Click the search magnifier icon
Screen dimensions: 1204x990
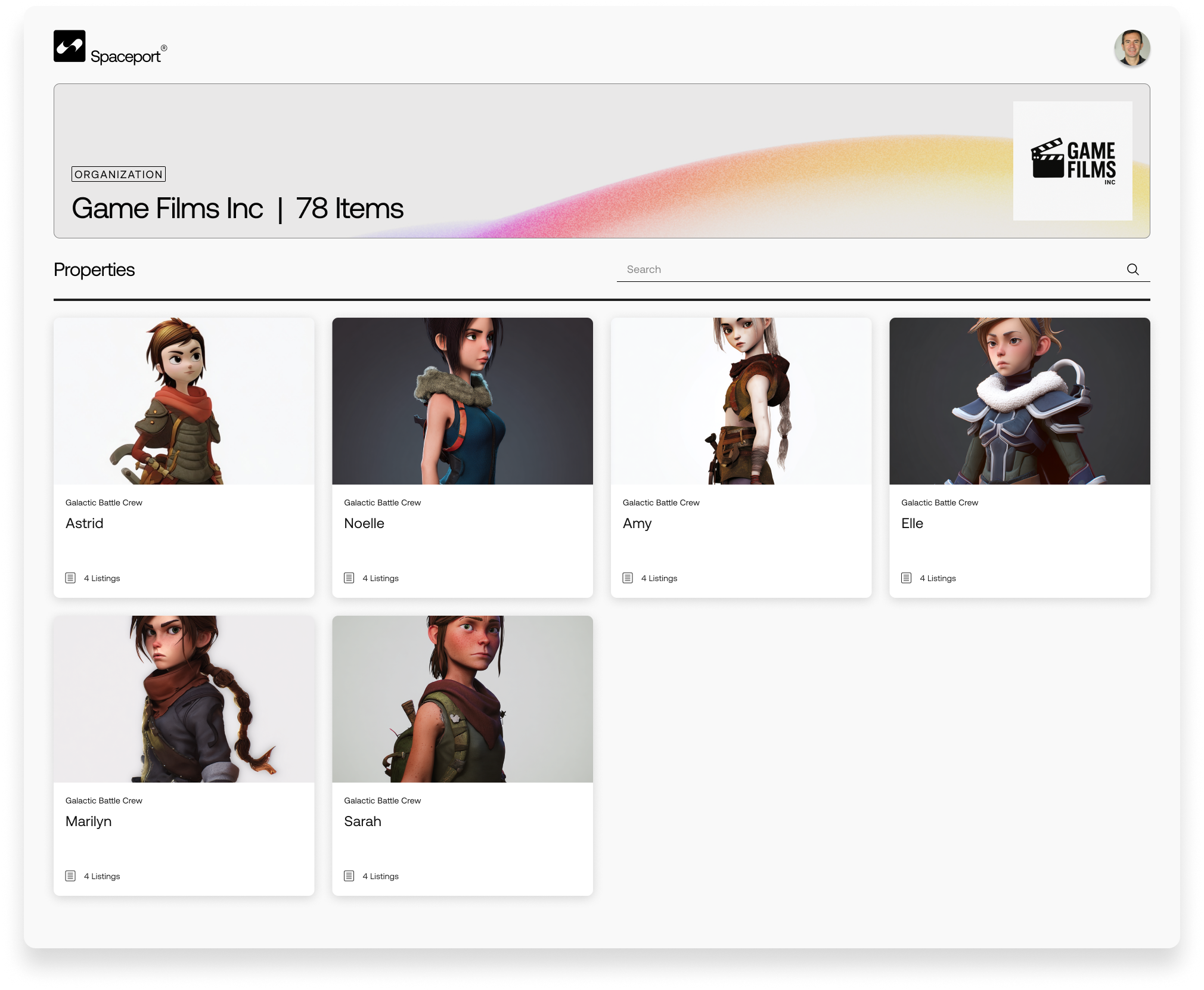point(1132,269)
